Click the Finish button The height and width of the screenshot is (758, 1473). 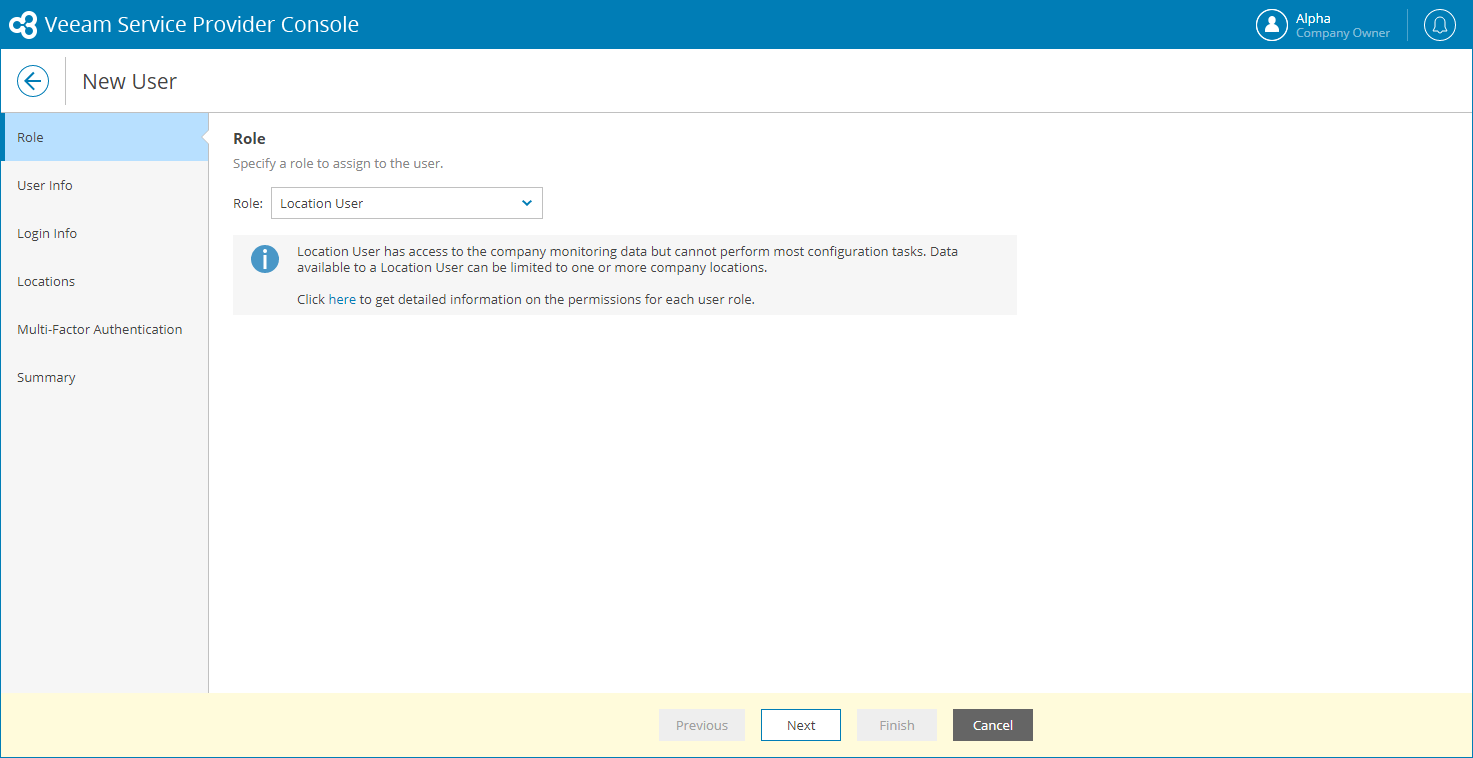[x=897, y=725]
